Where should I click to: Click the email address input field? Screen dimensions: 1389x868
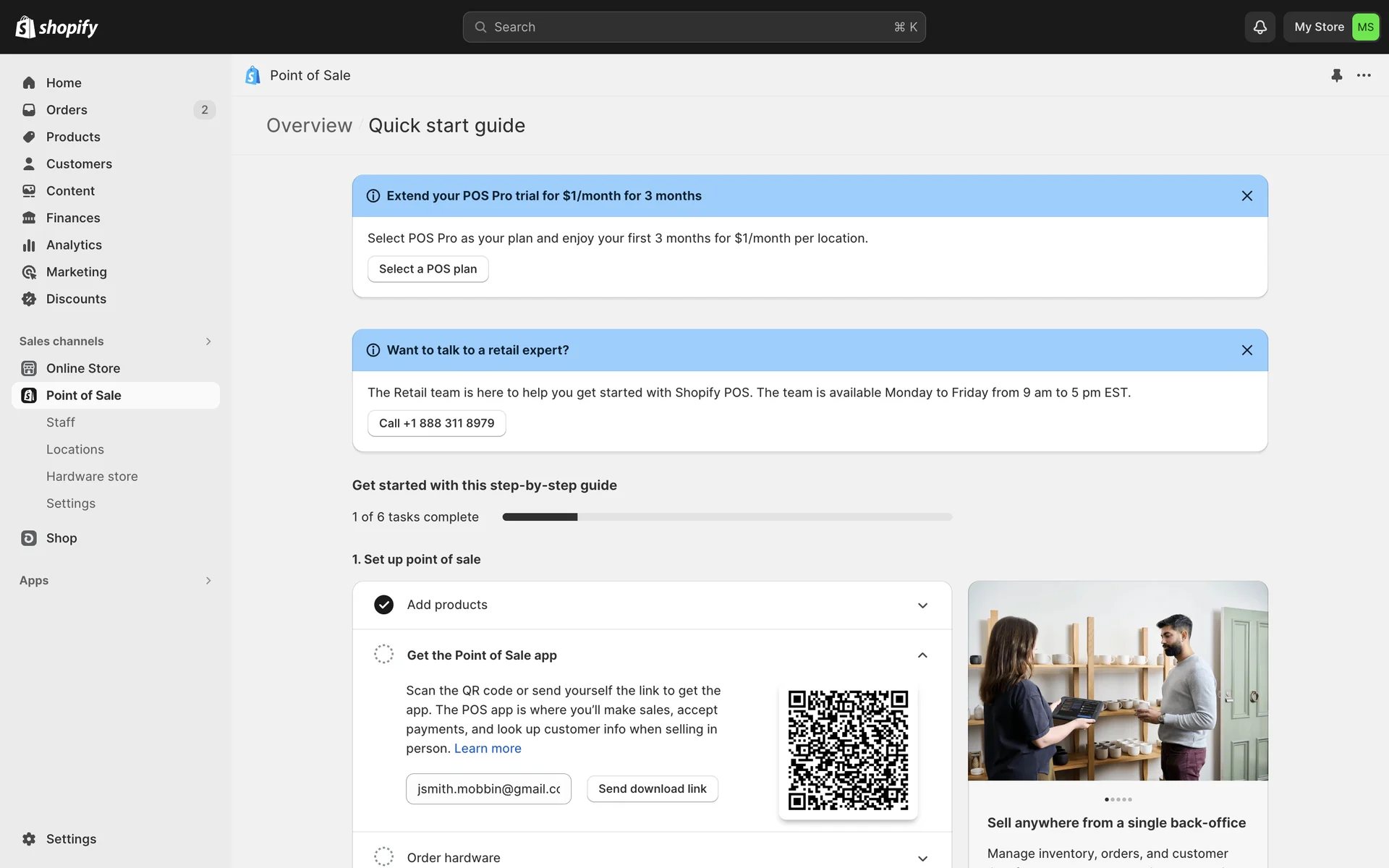point(488,788)
